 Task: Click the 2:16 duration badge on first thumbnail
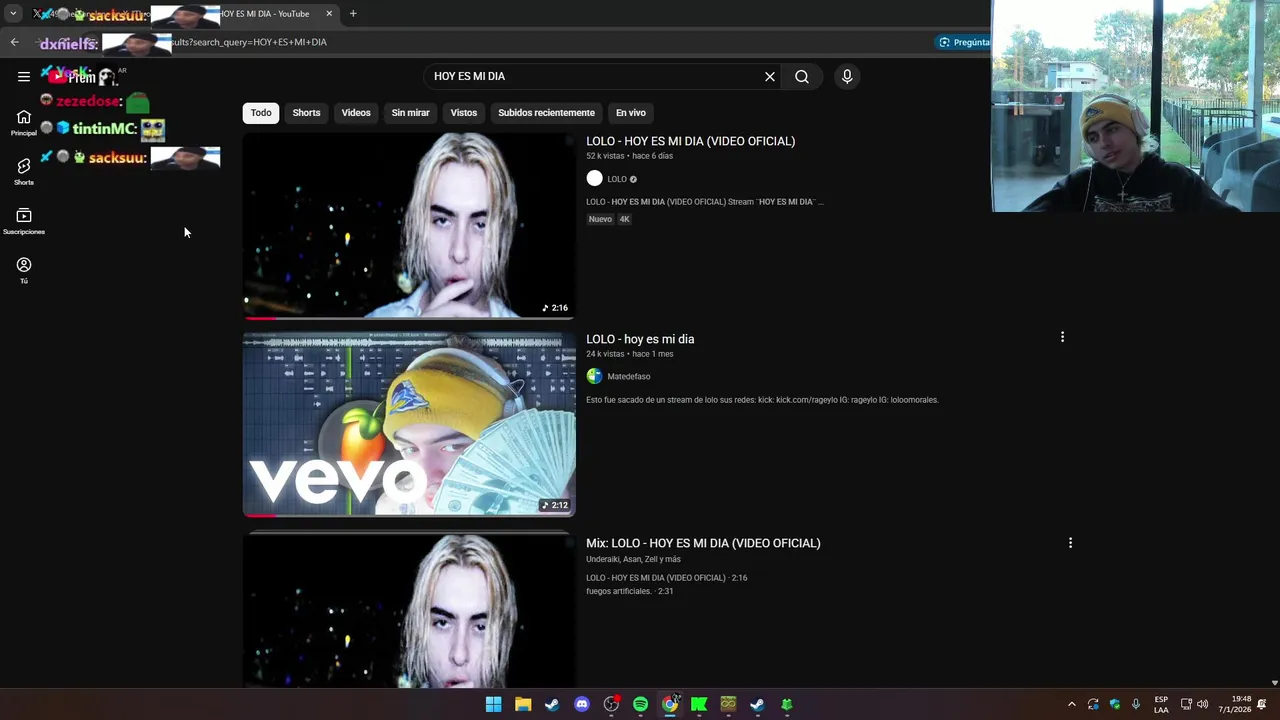tap(555, 308)
